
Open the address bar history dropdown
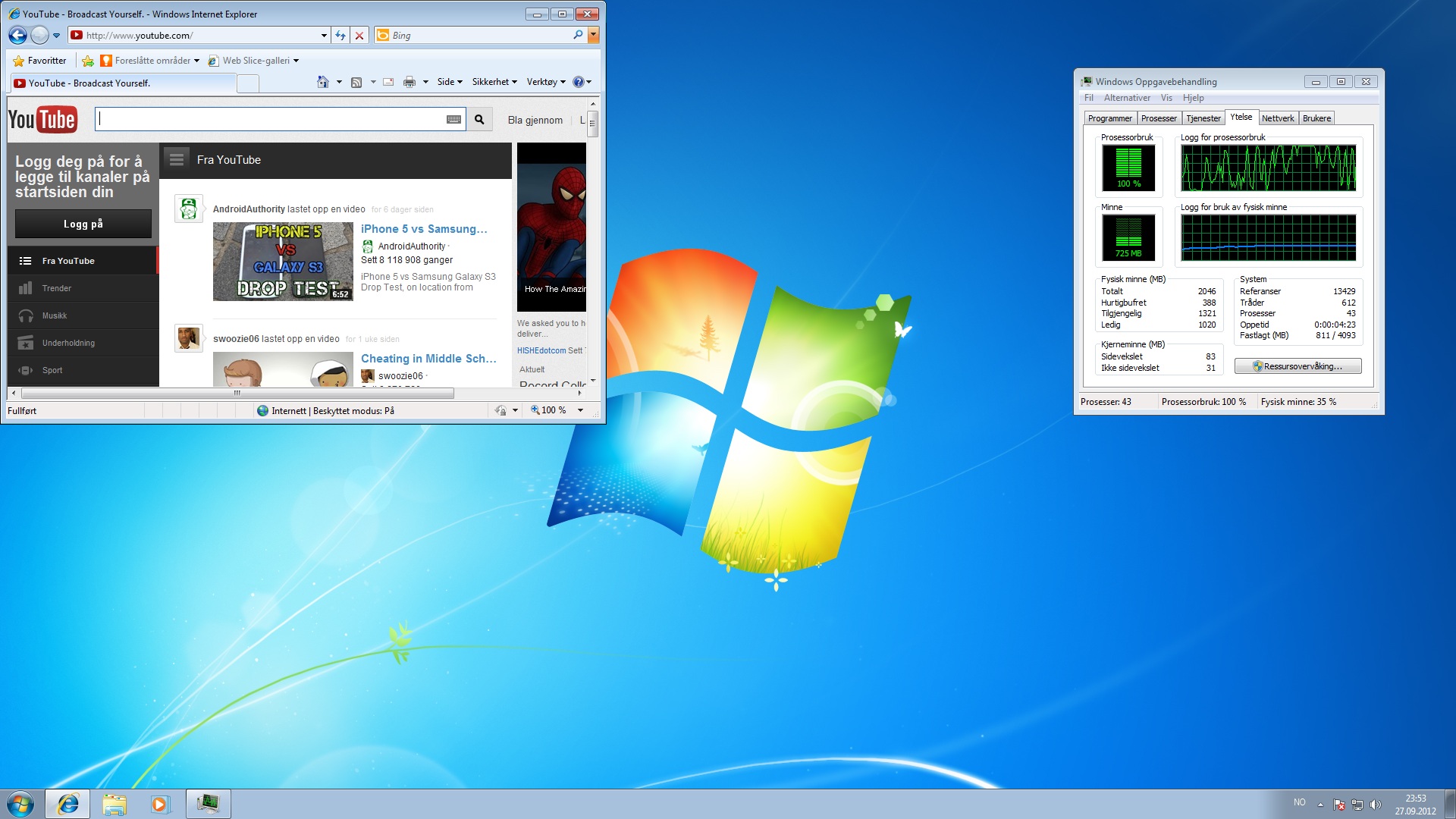(324, 35)
